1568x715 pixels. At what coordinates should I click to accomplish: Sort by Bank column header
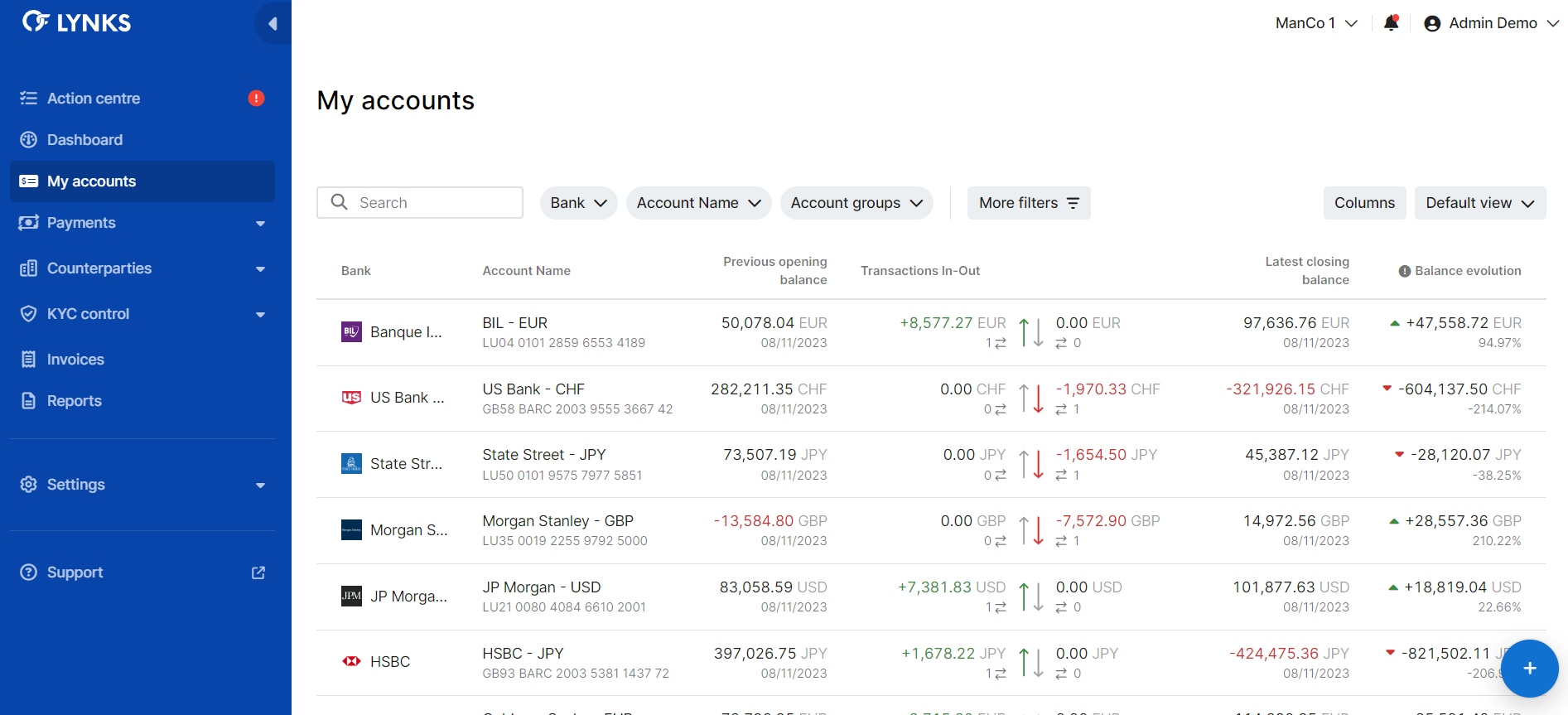tap(356, 271)
